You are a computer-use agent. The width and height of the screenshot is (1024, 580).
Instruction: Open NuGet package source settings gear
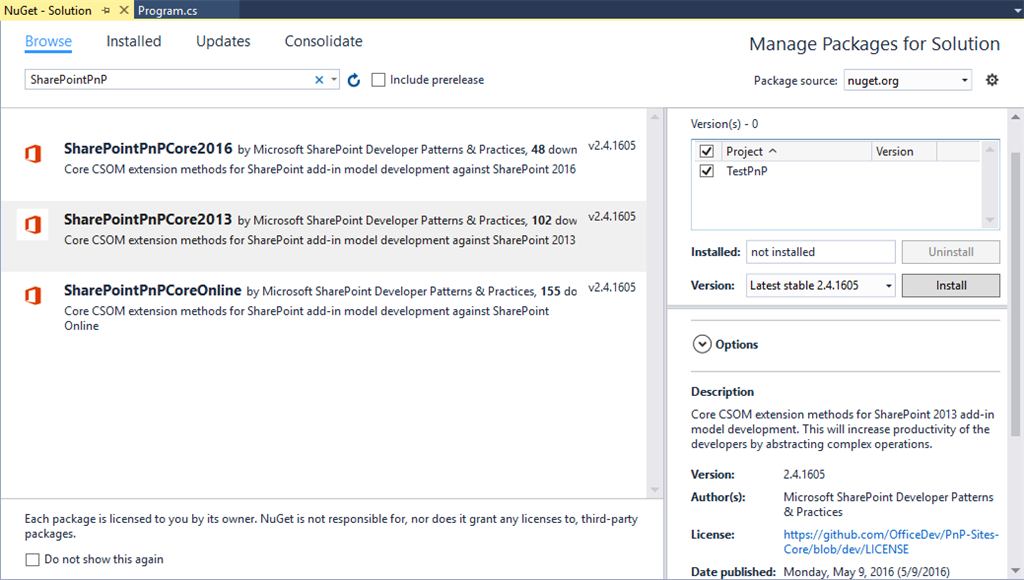pos(991,79)
